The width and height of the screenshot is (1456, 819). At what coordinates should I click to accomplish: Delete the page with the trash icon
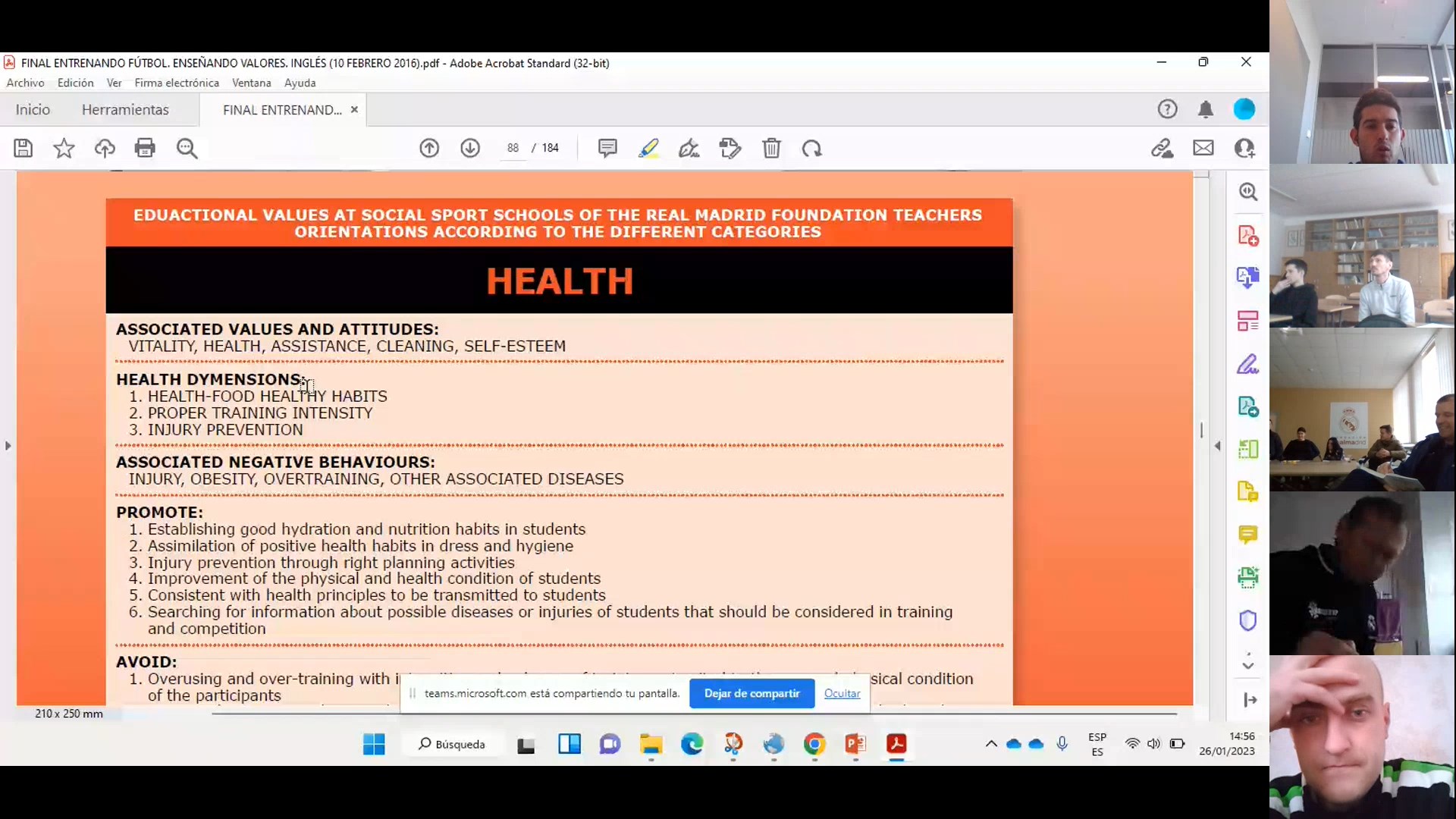tap(771, 148)
